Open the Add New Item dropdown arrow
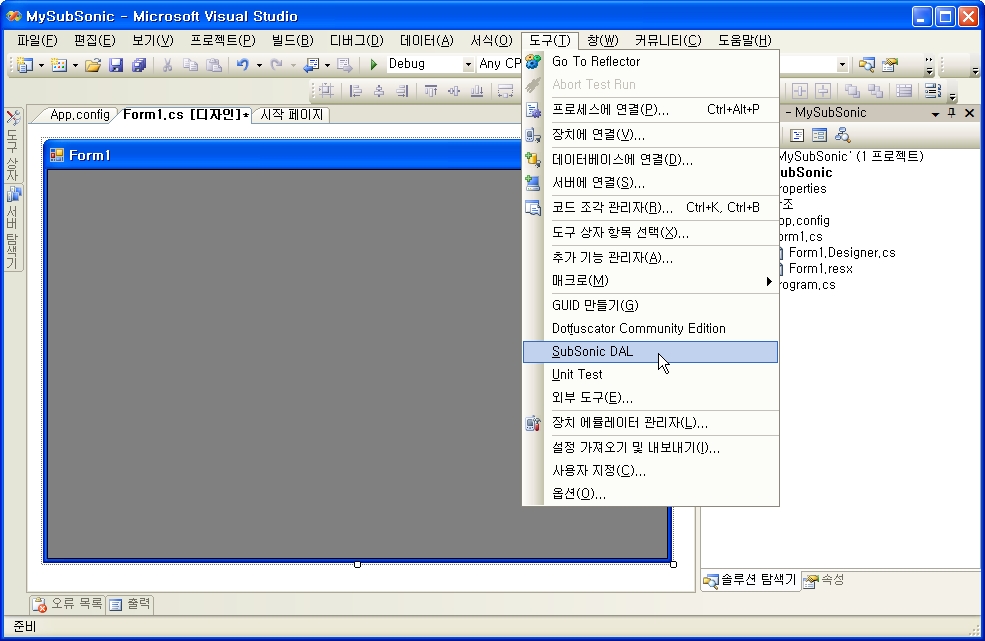The width and height of the screenshot is (985, 641). 75,65
